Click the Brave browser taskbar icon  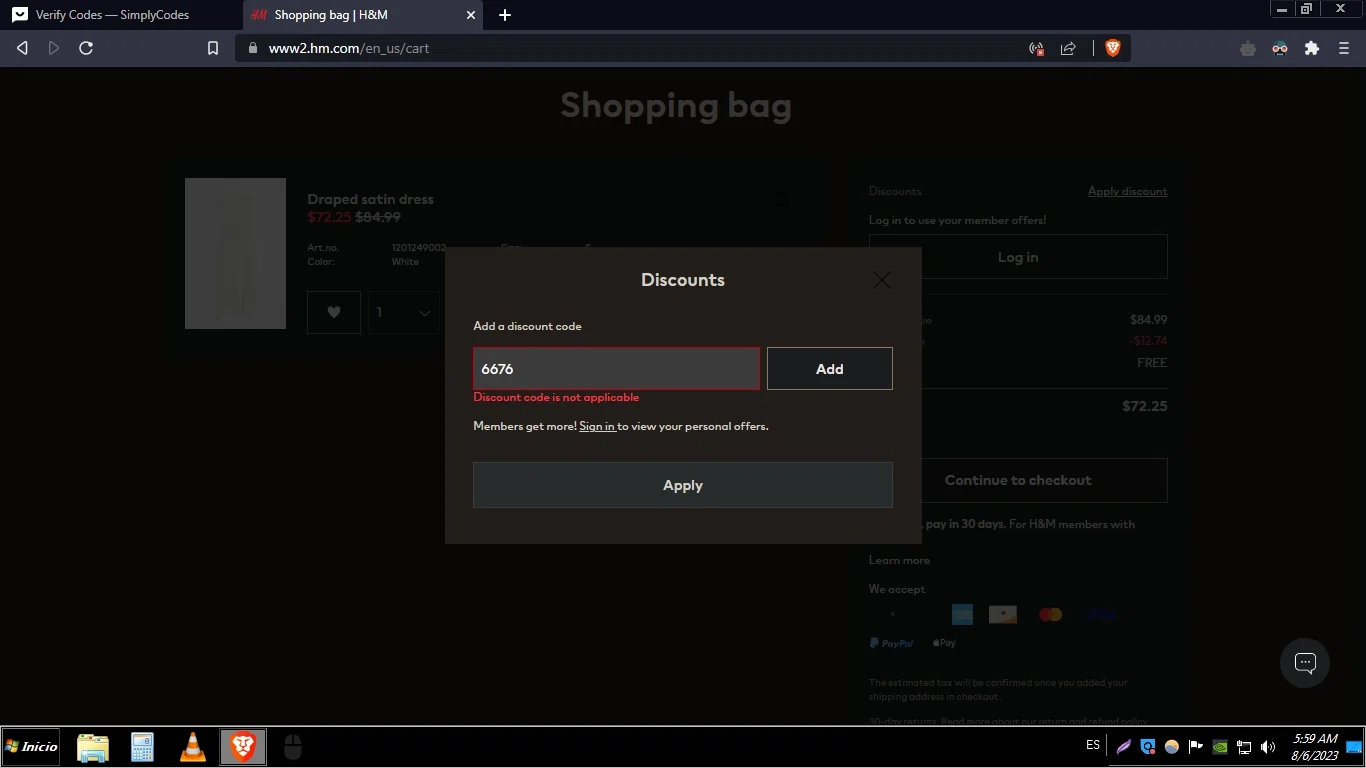pyautogui.click(x=243, y=747)
